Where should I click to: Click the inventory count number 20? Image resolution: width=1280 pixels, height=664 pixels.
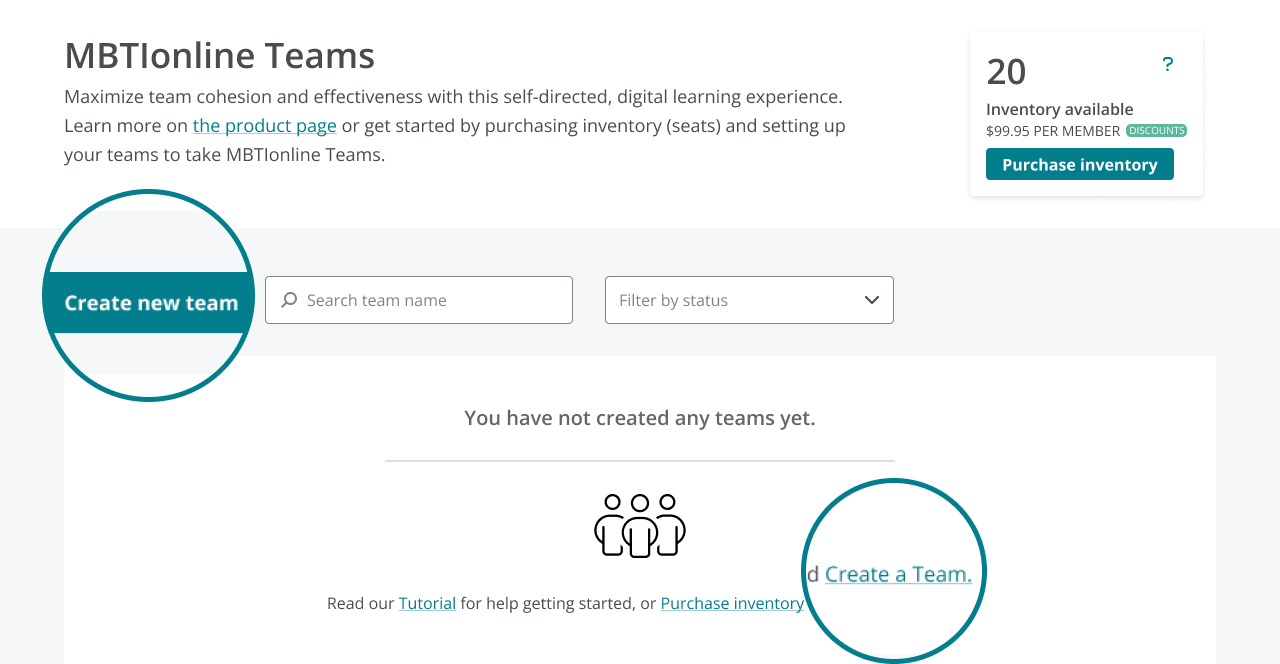click(x=1006, y=71)
